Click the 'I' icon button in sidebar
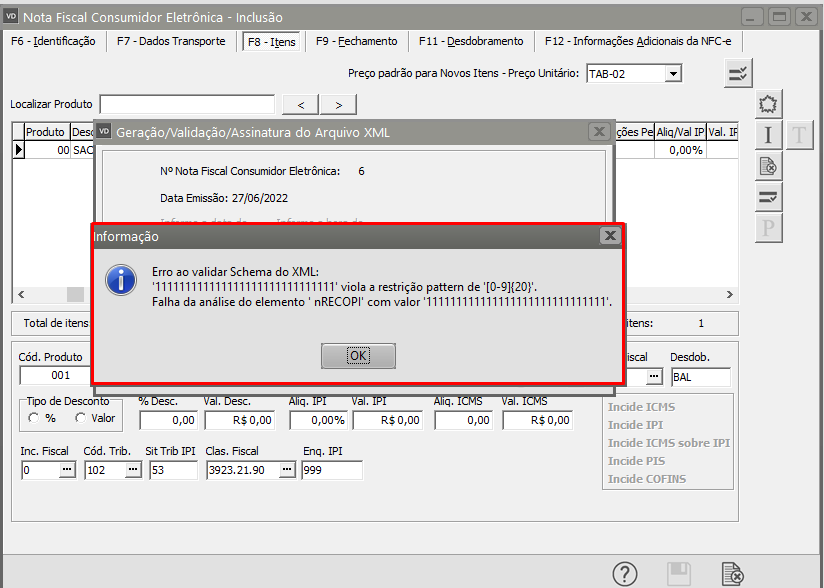Viewport: 824px width, 588px height. (768, 135)
